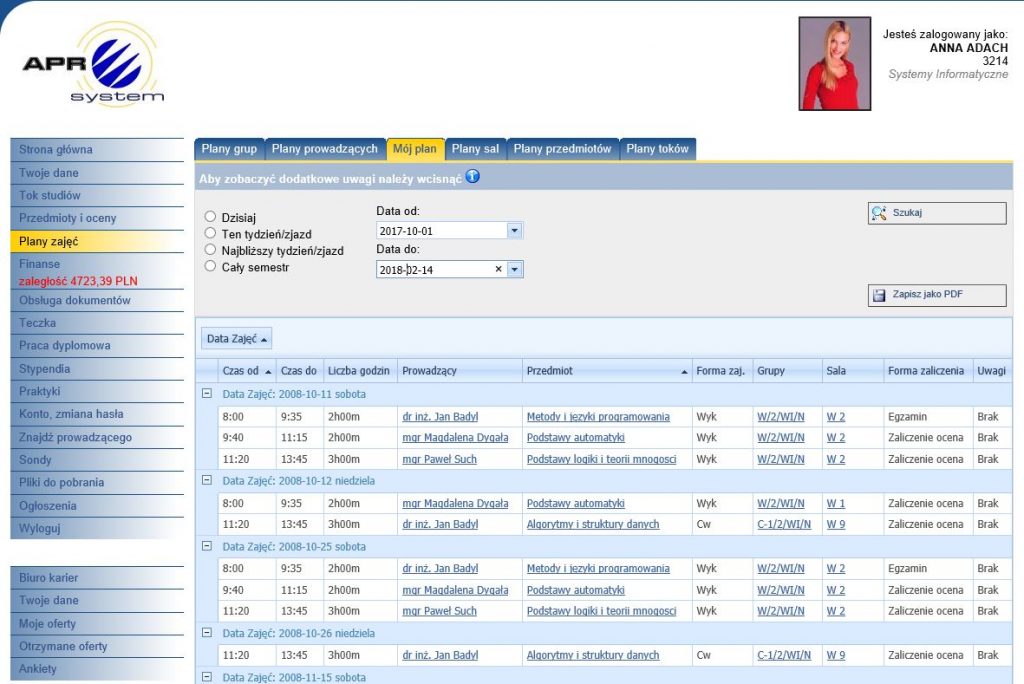Go to Praca dyplomowa
Image resolution: width=1024 pixels, height=684 pixels.
[x=97, y=346]
